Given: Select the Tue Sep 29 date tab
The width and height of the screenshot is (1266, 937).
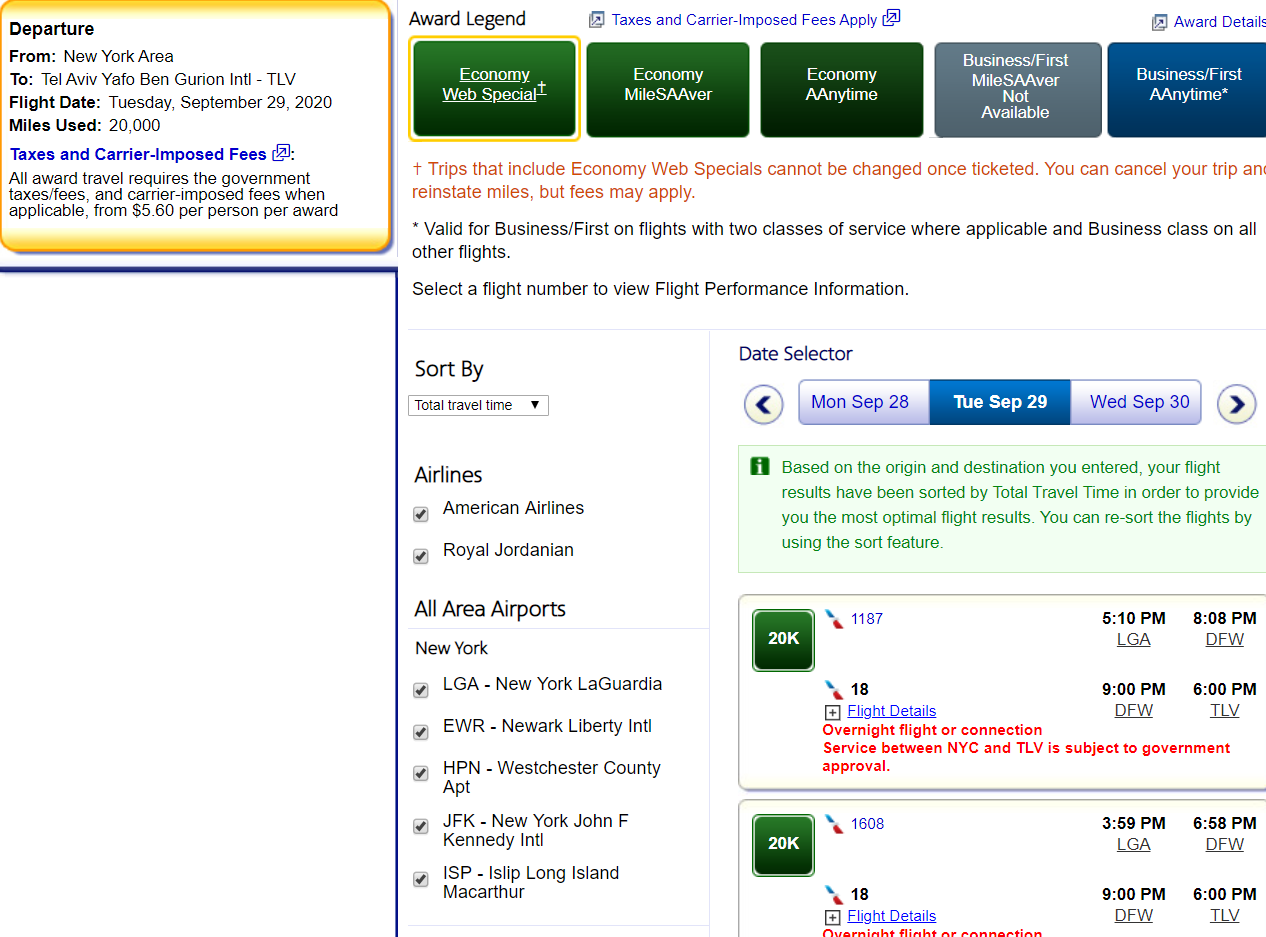Looking at the screenshot, I should (1000, 402).
